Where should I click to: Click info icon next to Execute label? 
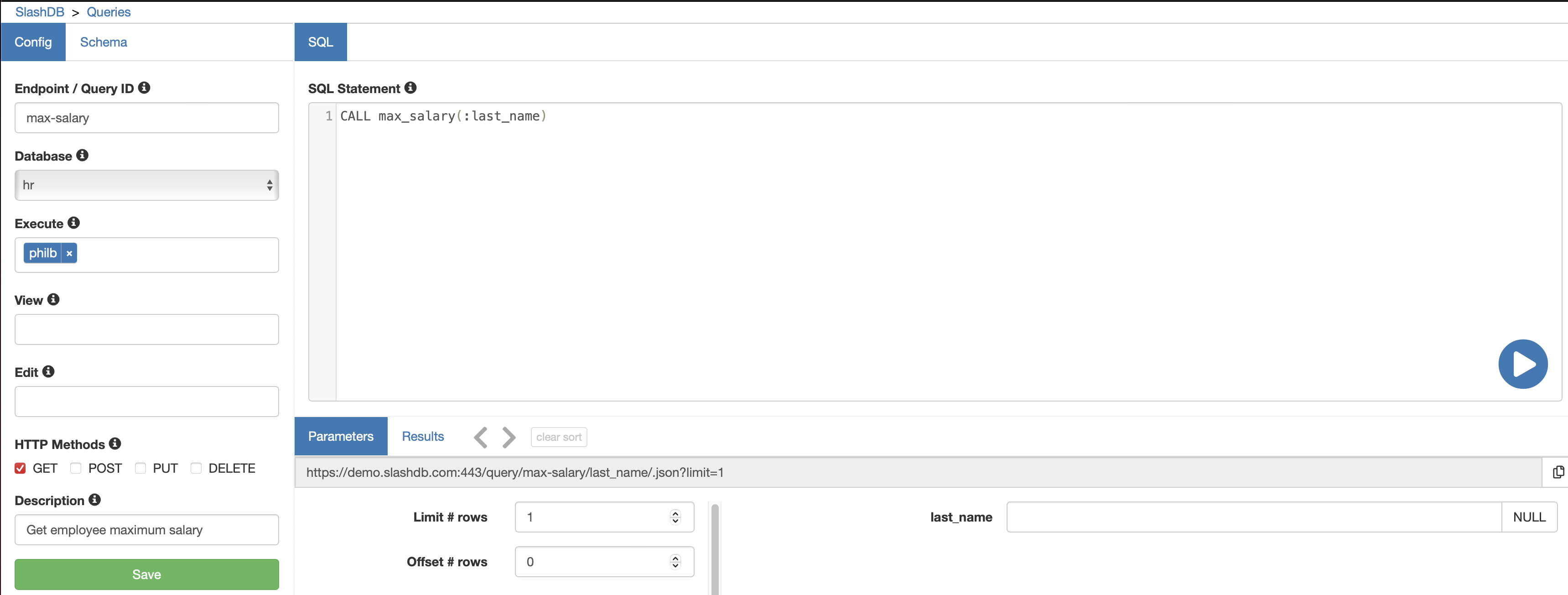73,223
